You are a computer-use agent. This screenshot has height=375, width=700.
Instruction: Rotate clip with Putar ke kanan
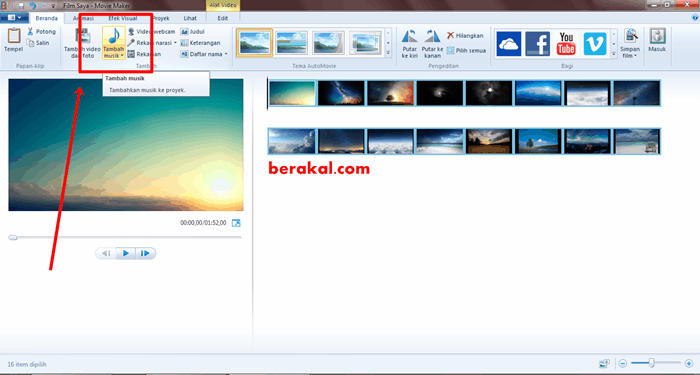pyautogui.click(x=432, y=43)
